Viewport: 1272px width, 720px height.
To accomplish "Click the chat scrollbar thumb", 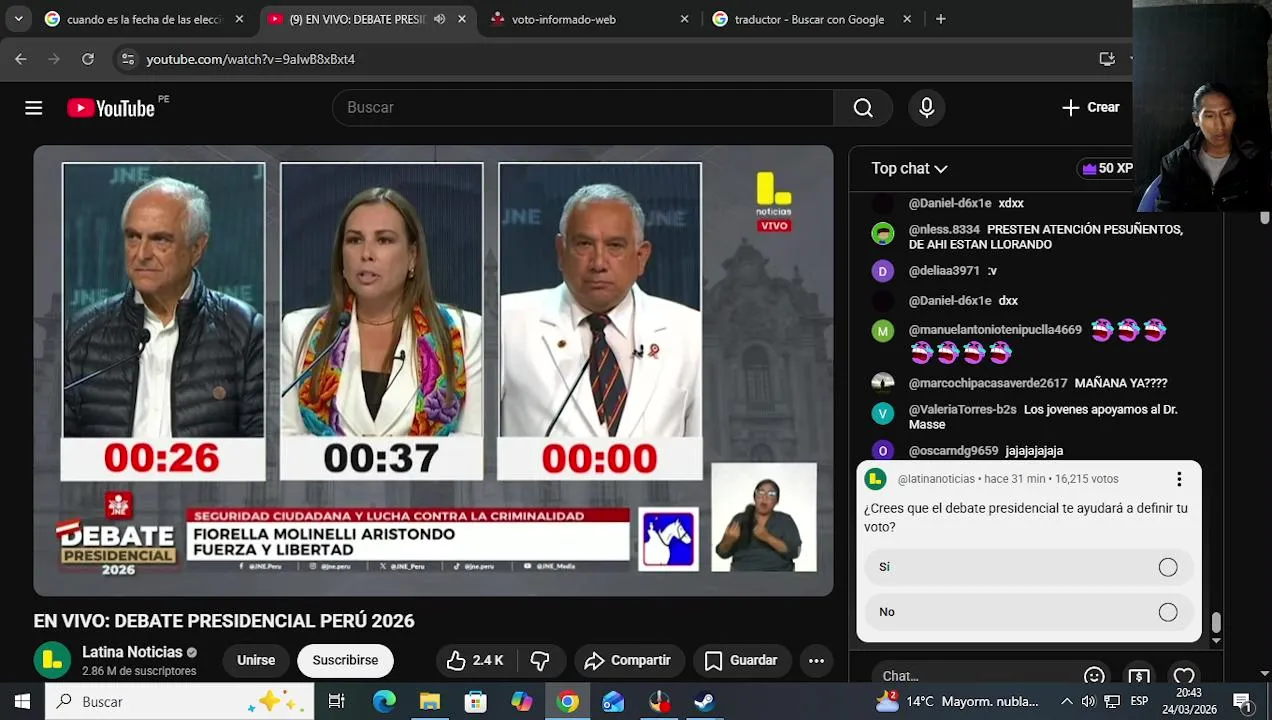I will click(x=1216, y=623).
